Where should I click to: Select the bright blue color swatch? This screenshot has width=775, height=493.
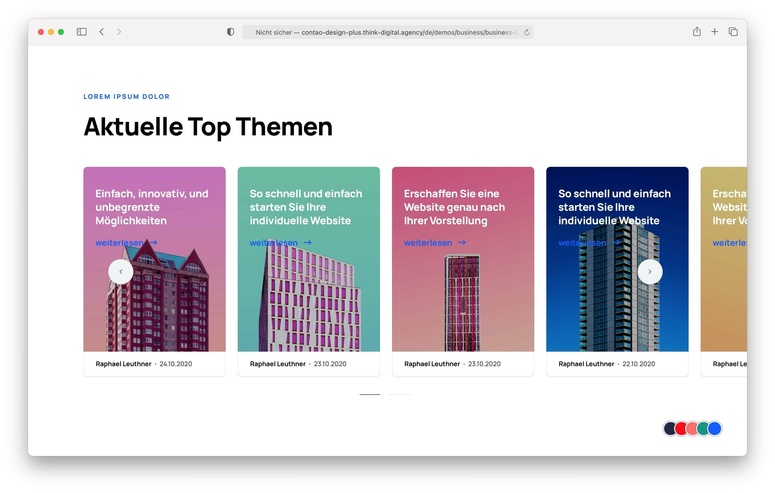tap(714, 428)
